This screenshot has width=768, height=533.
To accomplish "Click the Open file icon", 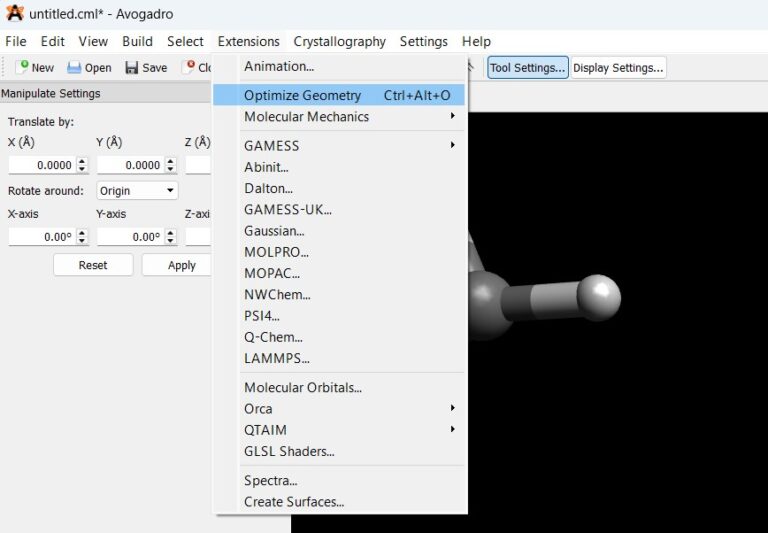I will [74, 68].
